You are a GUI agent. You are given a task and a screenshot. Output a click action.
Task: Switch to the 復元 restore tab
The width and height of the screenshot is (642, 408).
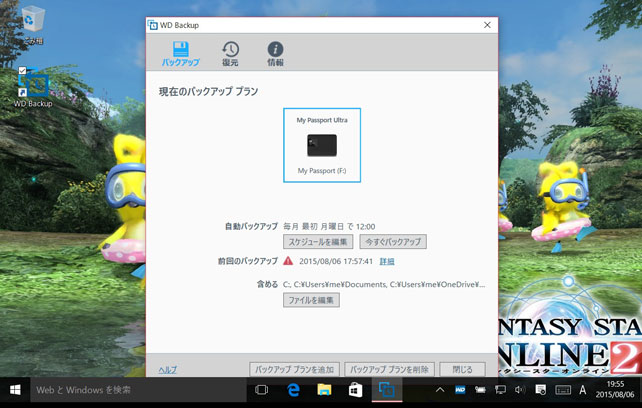pyautogui.click(x=230, y=54)
